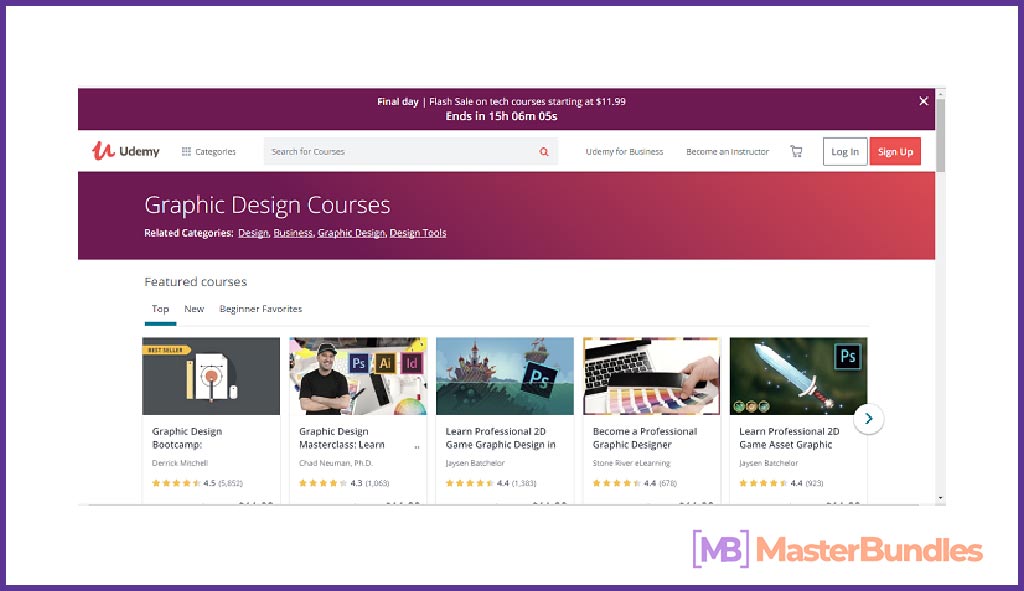The image size is (1024, 591).
Task: Open Udemy for Business link
Action: (x=624, y=152)
